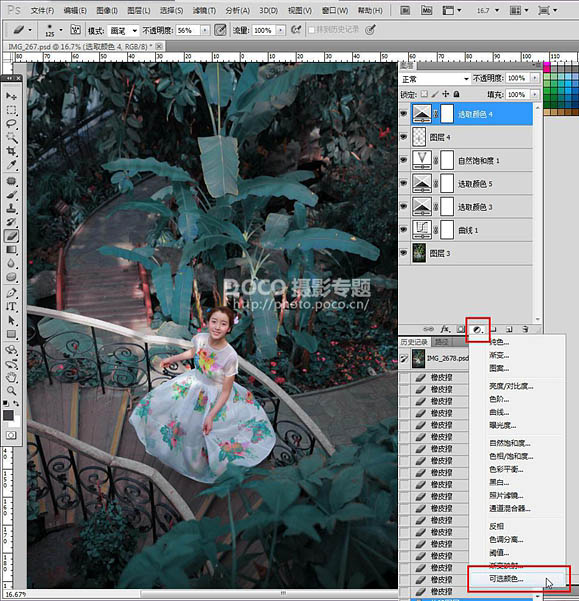The width and height of the screenshot is (579, 601).
Task: Select the History Brush tool
Action: pyautogui.click(x=11, y=222)
